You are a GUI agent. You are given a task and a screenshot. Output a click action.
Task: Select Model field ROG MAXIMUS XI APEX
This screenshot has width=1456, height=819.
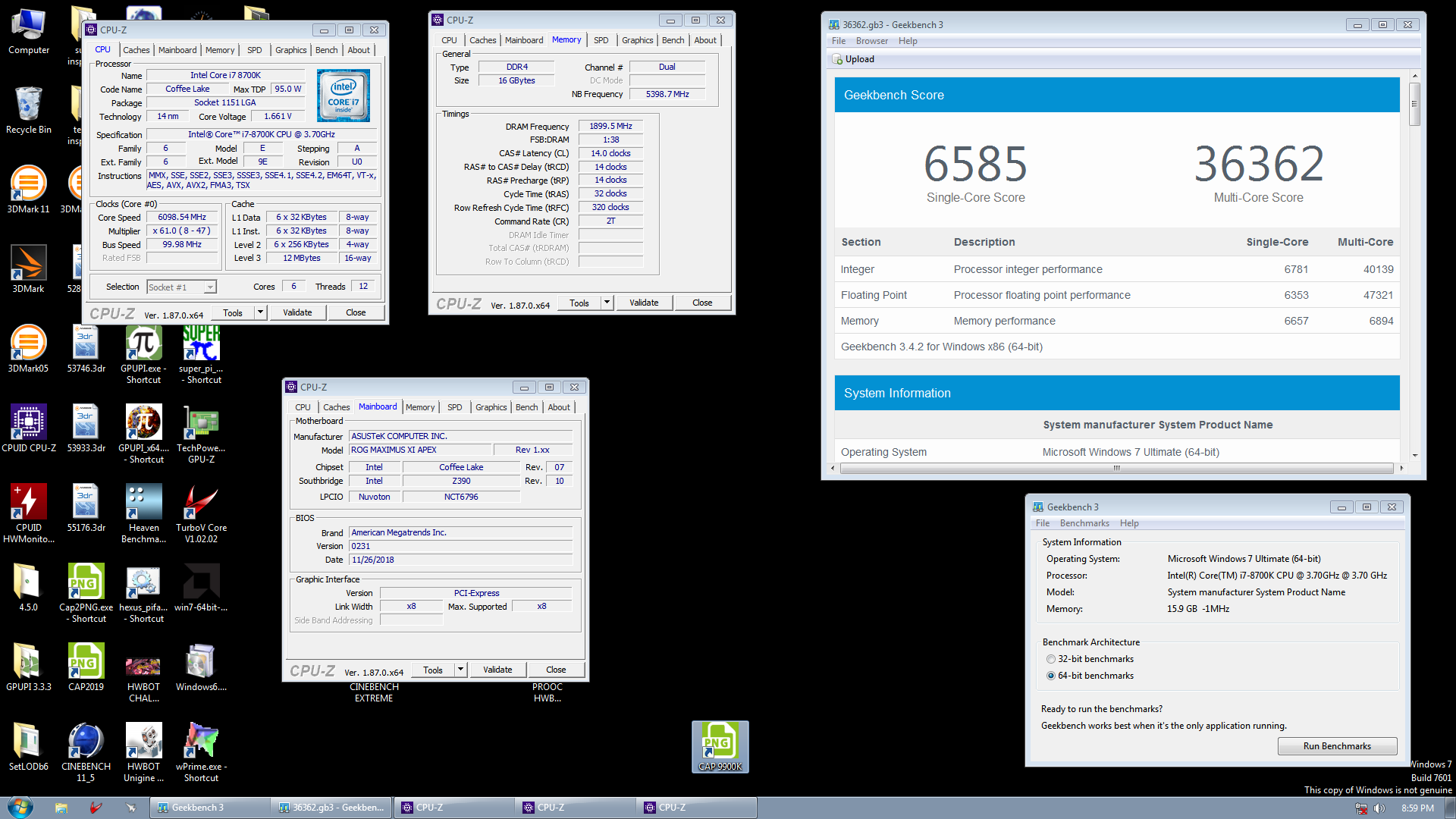point(419,450)
